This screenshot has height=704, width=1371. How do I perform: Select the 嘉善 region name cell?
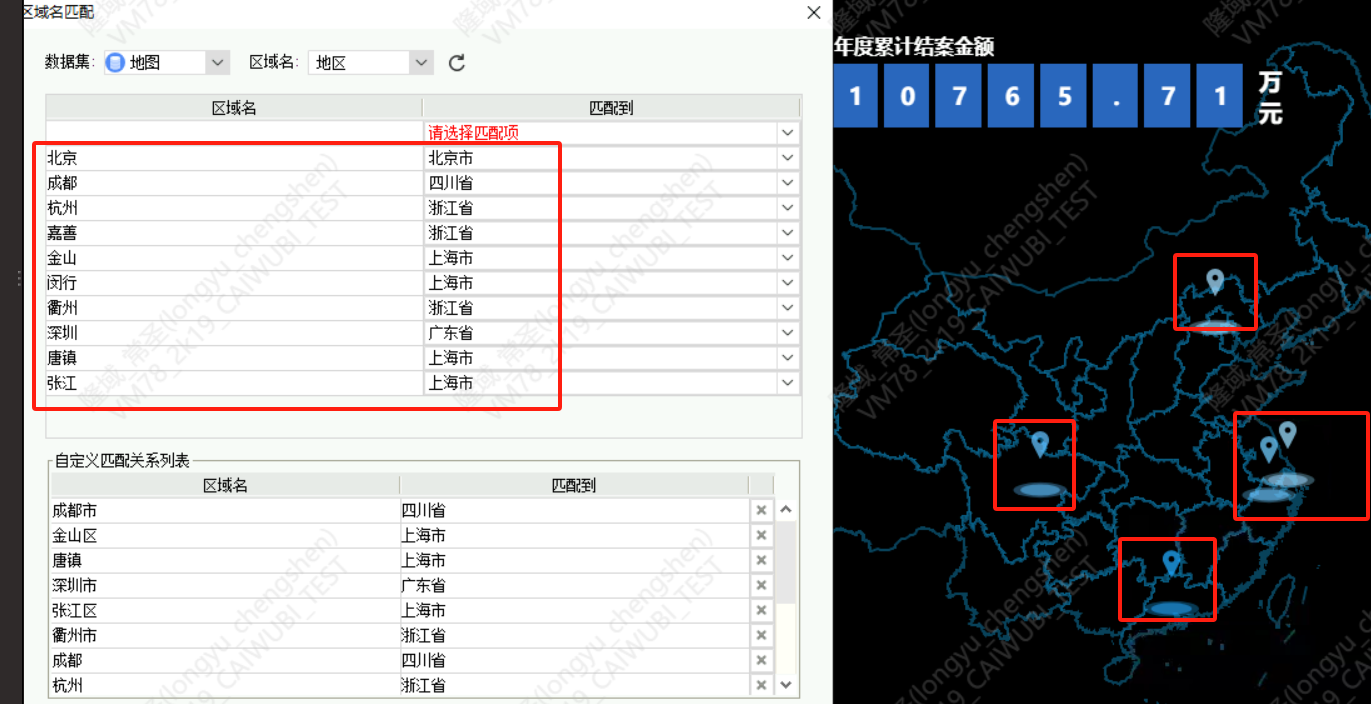click(x=234, y=233)
